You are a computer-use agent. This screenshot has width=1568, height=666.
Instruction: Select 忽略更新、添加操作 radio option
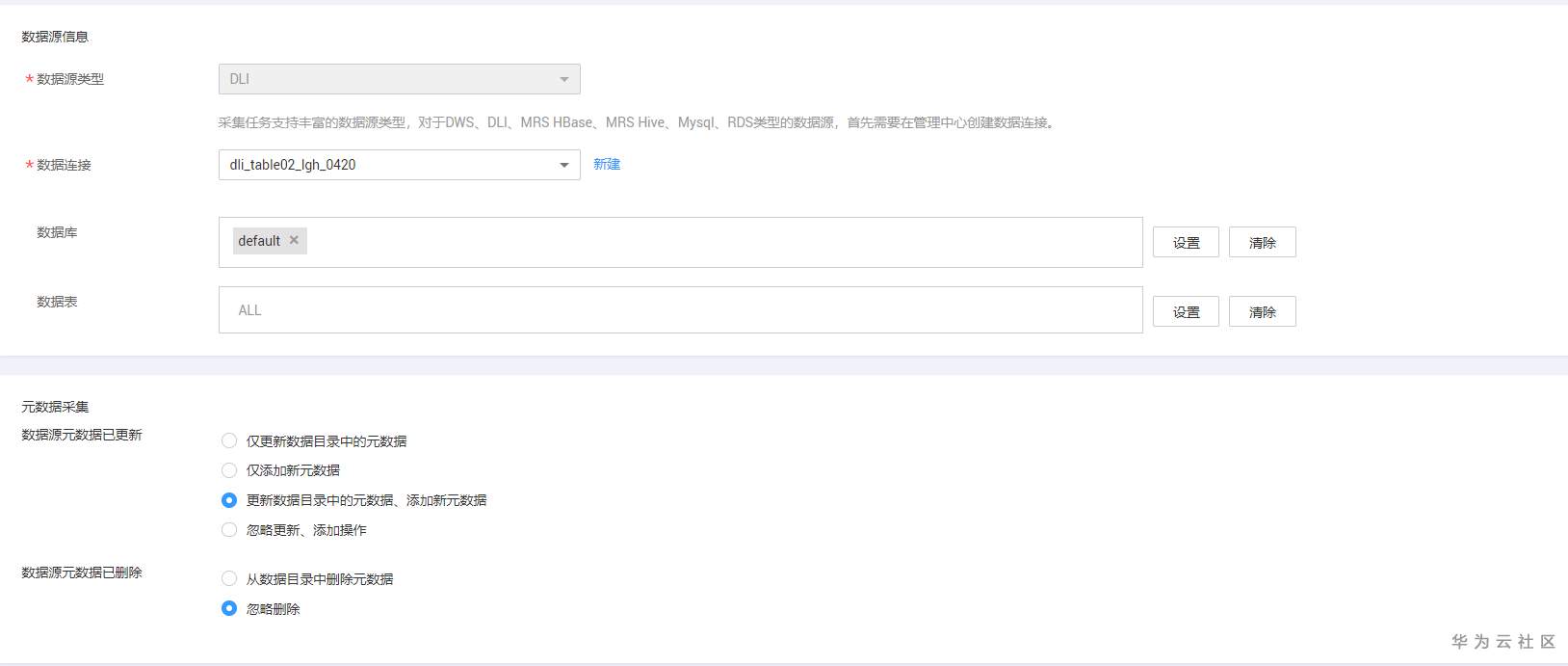click(229, 530)
